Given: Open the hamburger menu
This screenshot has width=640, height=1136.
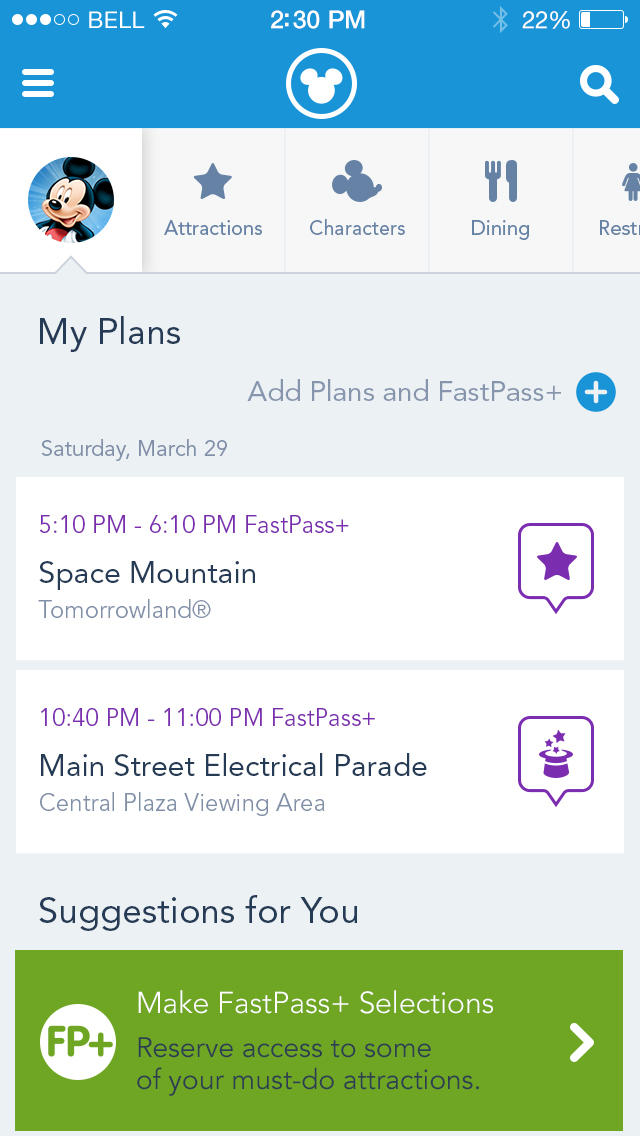Looking at the screenshot, I should coord(38,84).
